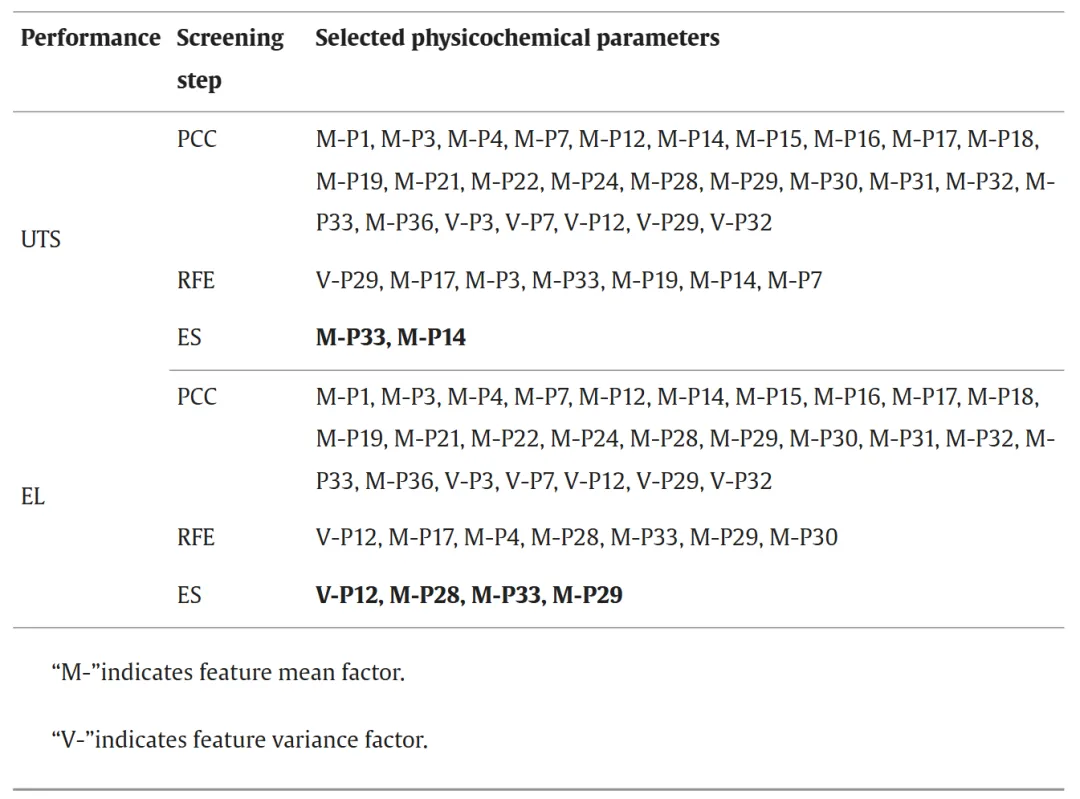
Task: Click the Performance column header
Action: [x=90, y=38]
